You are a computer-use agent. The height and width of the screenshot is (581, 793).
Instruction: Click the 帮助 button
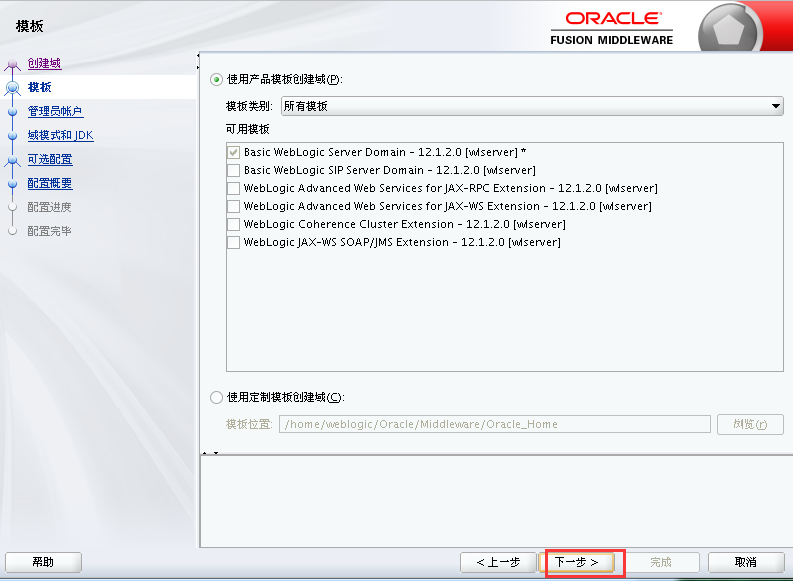[x=43, y=562]
